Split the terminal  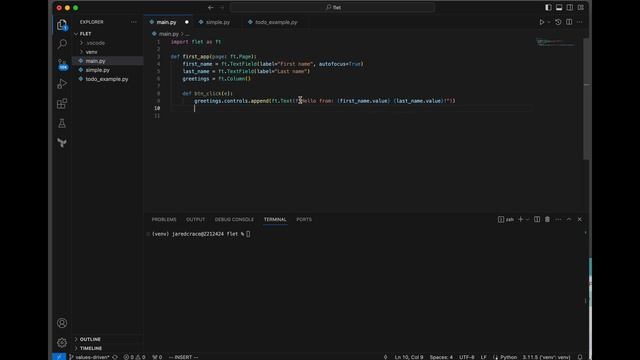tap(537, 220)
